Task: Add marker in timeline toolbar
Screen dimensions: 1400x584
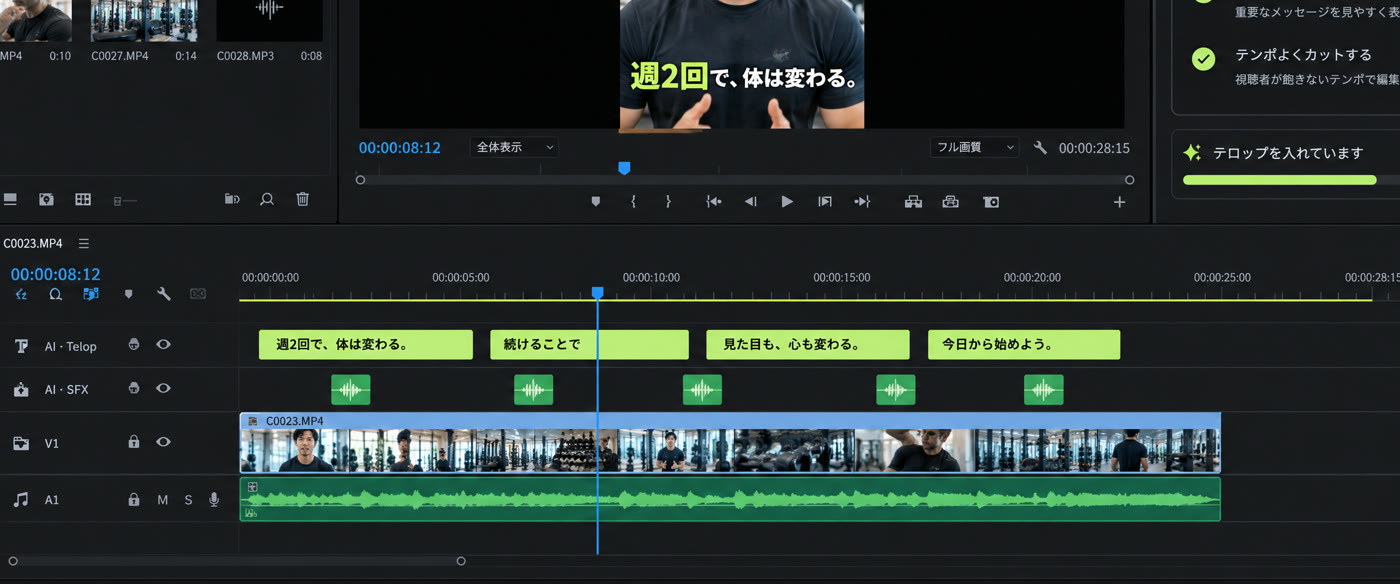Action: [x=128, y=294]
